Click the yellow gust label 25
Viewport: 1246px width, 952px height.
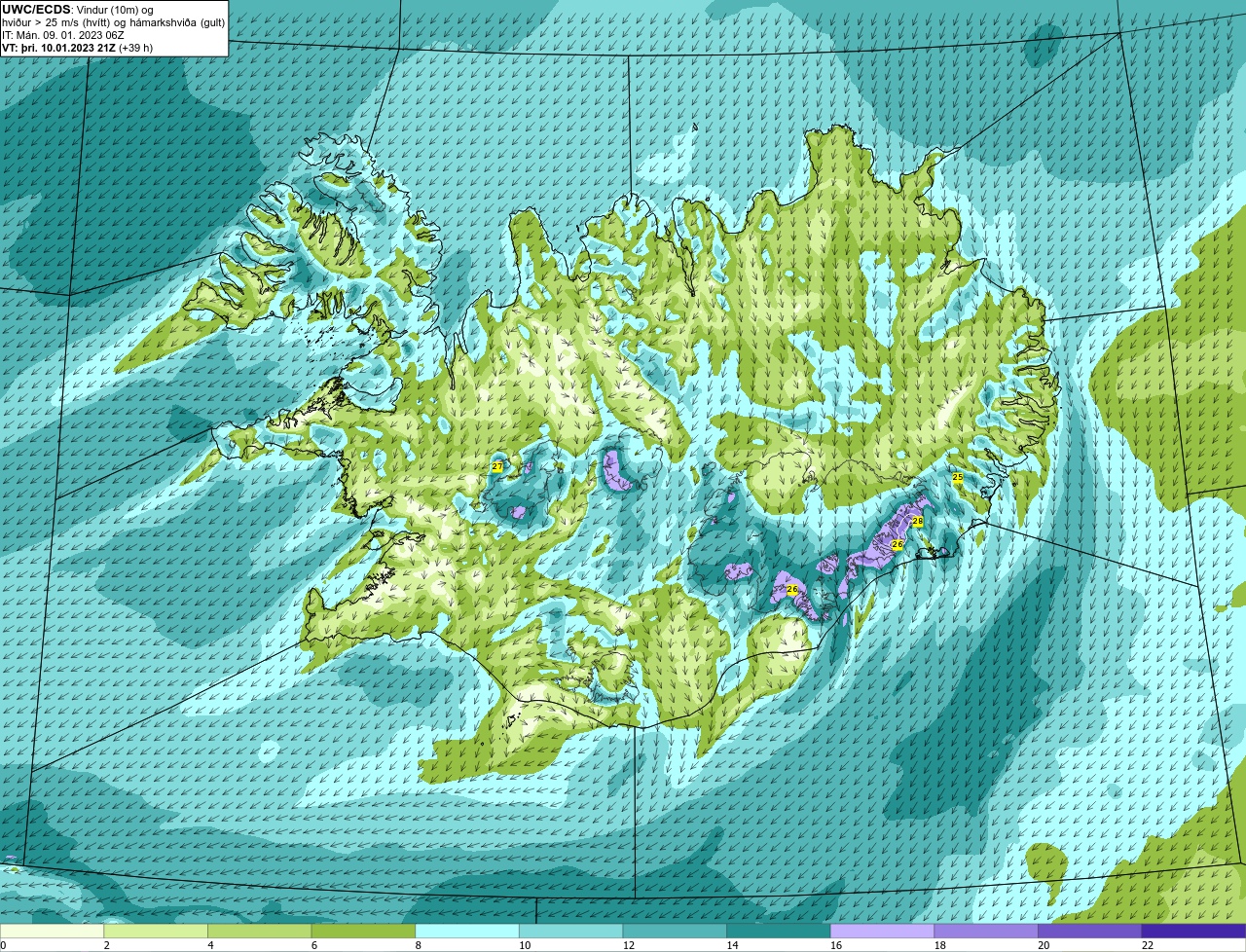coord(958,477)
